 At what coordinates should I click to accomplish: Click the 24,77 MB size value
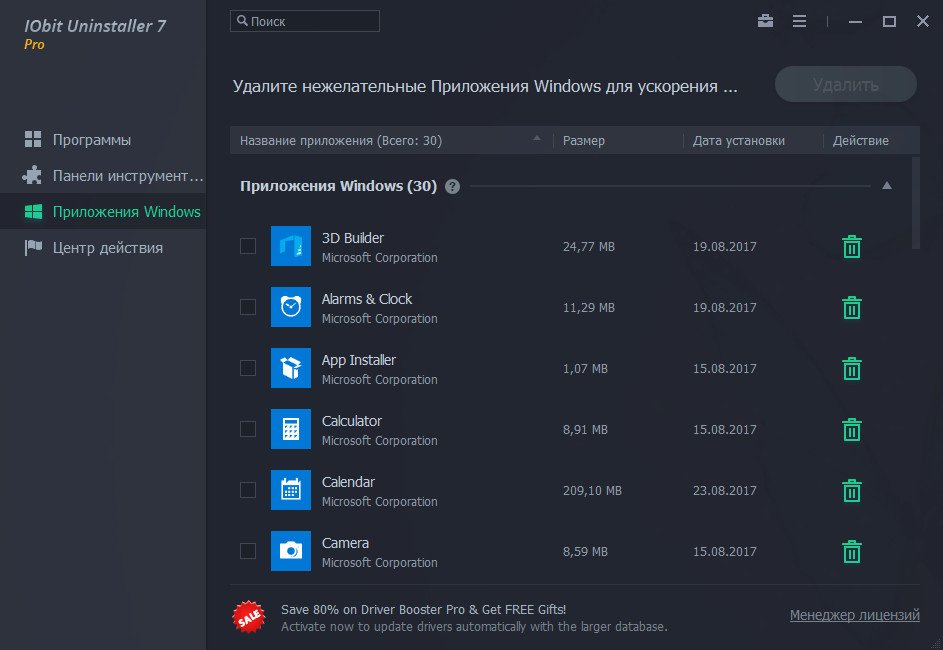(589, 247)
